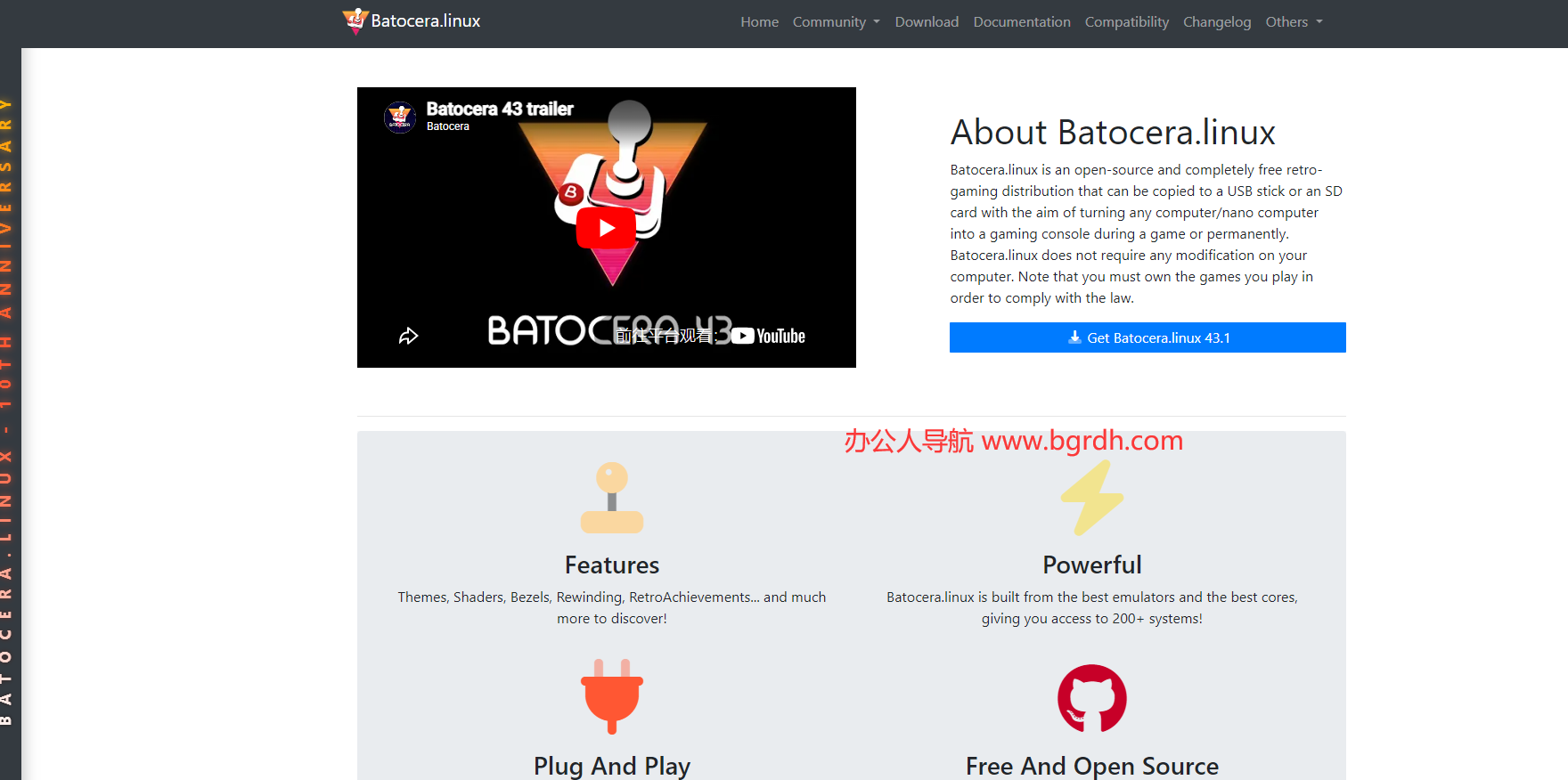This screenshot has width=1568, height=780.
Task: Click the text 'giving you access to 200+ systems!'
Action: [1092, 618]
